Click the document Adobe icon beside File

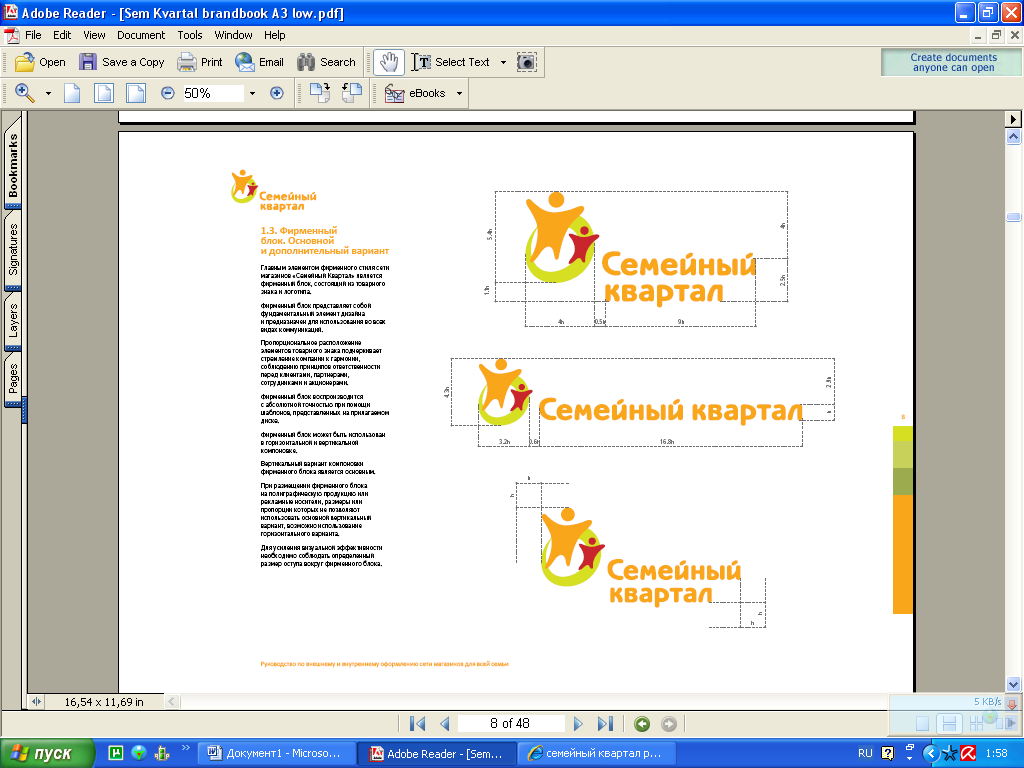(12, 35)
